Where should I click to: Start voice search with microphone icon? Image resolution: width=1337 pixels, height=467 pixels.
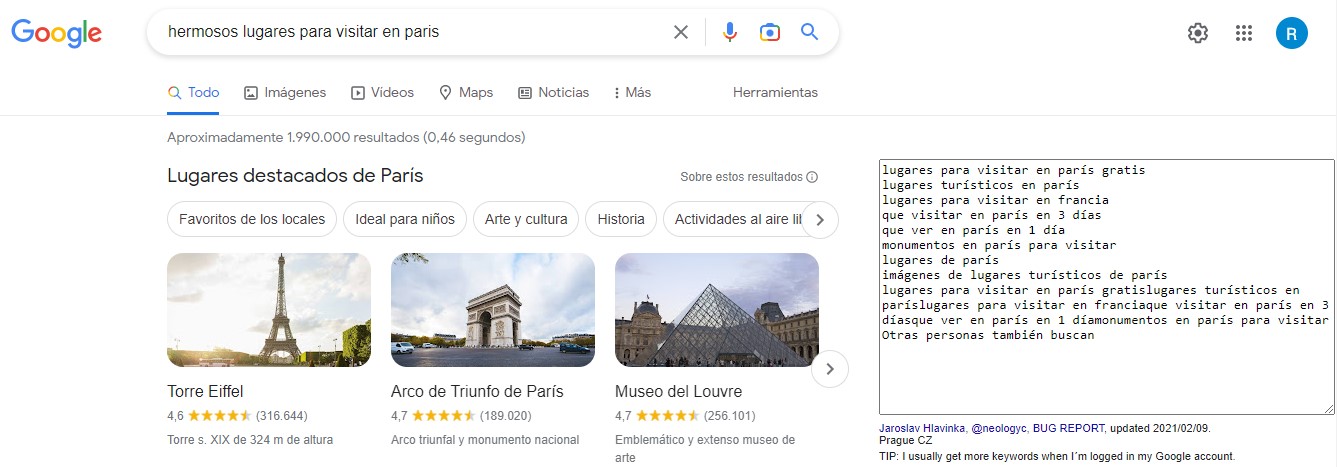[730, 32]
